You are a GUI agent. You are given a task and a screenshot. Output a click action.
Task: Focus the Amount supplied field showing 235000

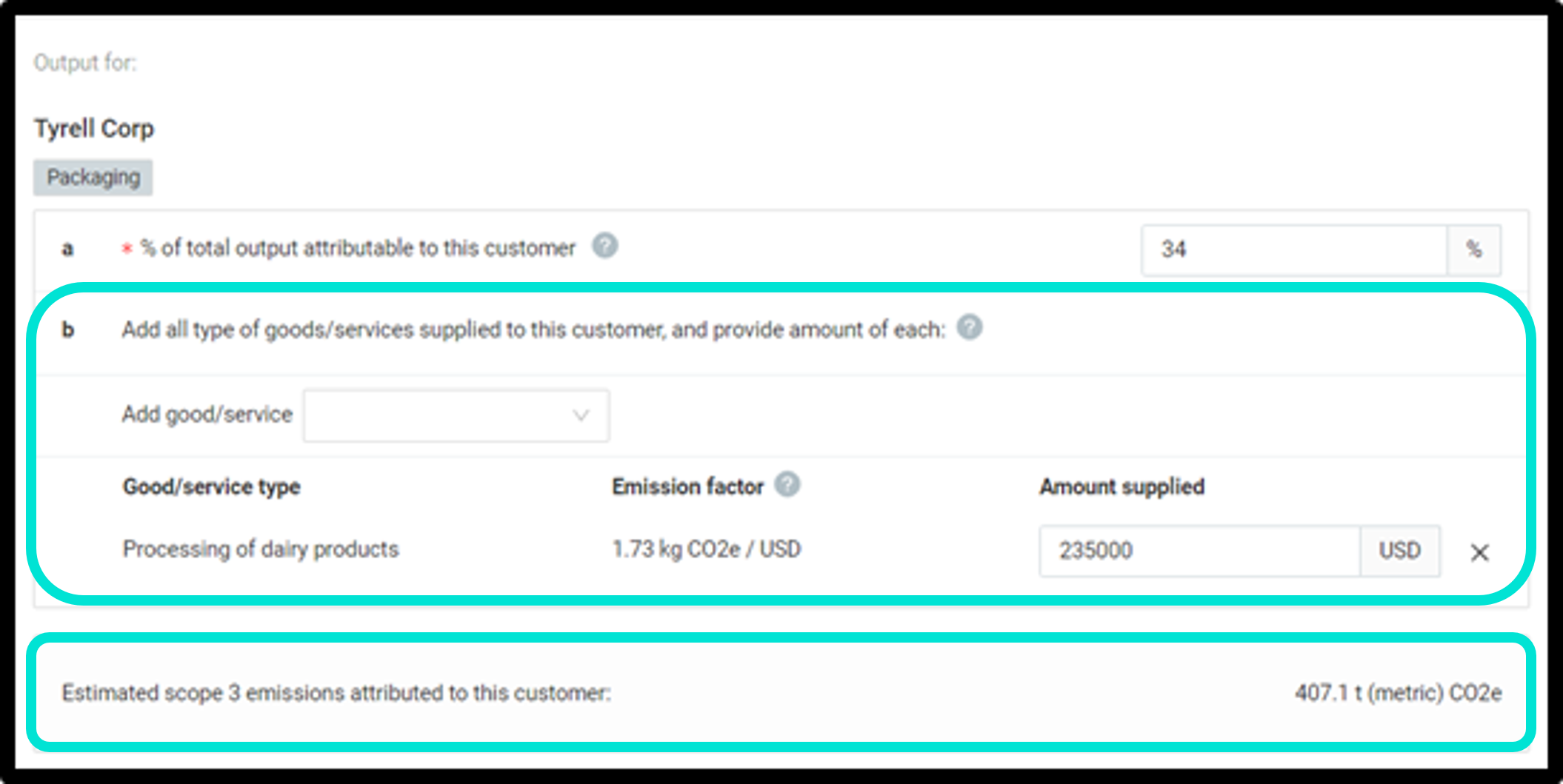coord(1200,551)
